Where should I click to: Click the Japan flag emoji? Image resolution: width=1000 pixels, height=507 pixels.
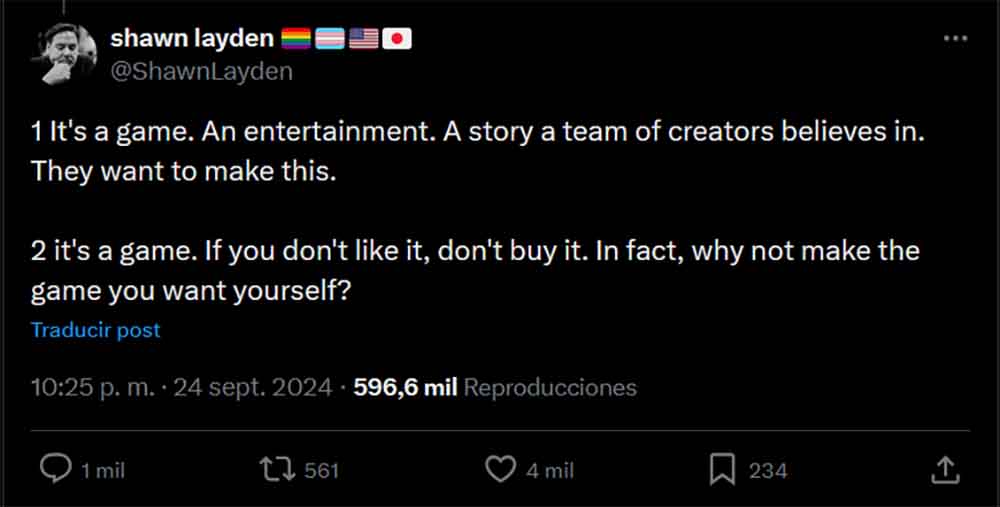pos(398,39)
